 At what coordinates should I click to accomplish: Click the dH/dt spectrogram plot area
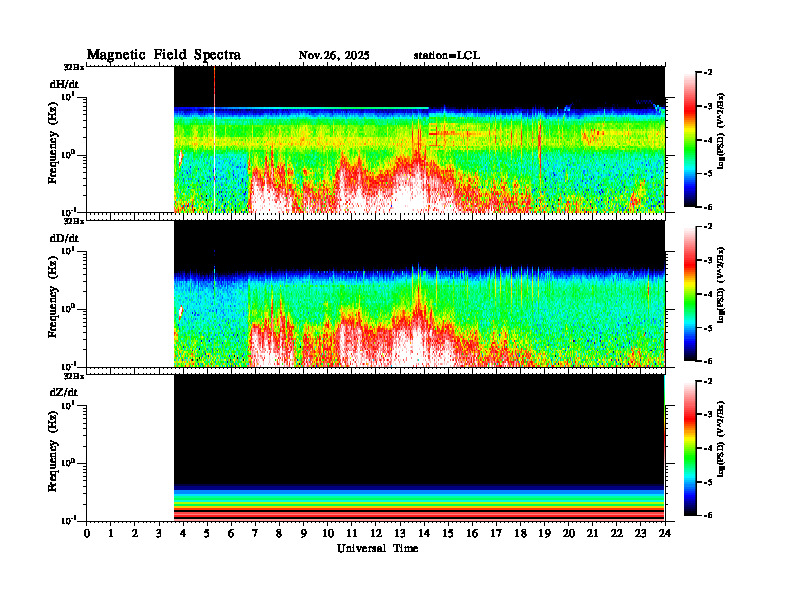click(376, 139)
